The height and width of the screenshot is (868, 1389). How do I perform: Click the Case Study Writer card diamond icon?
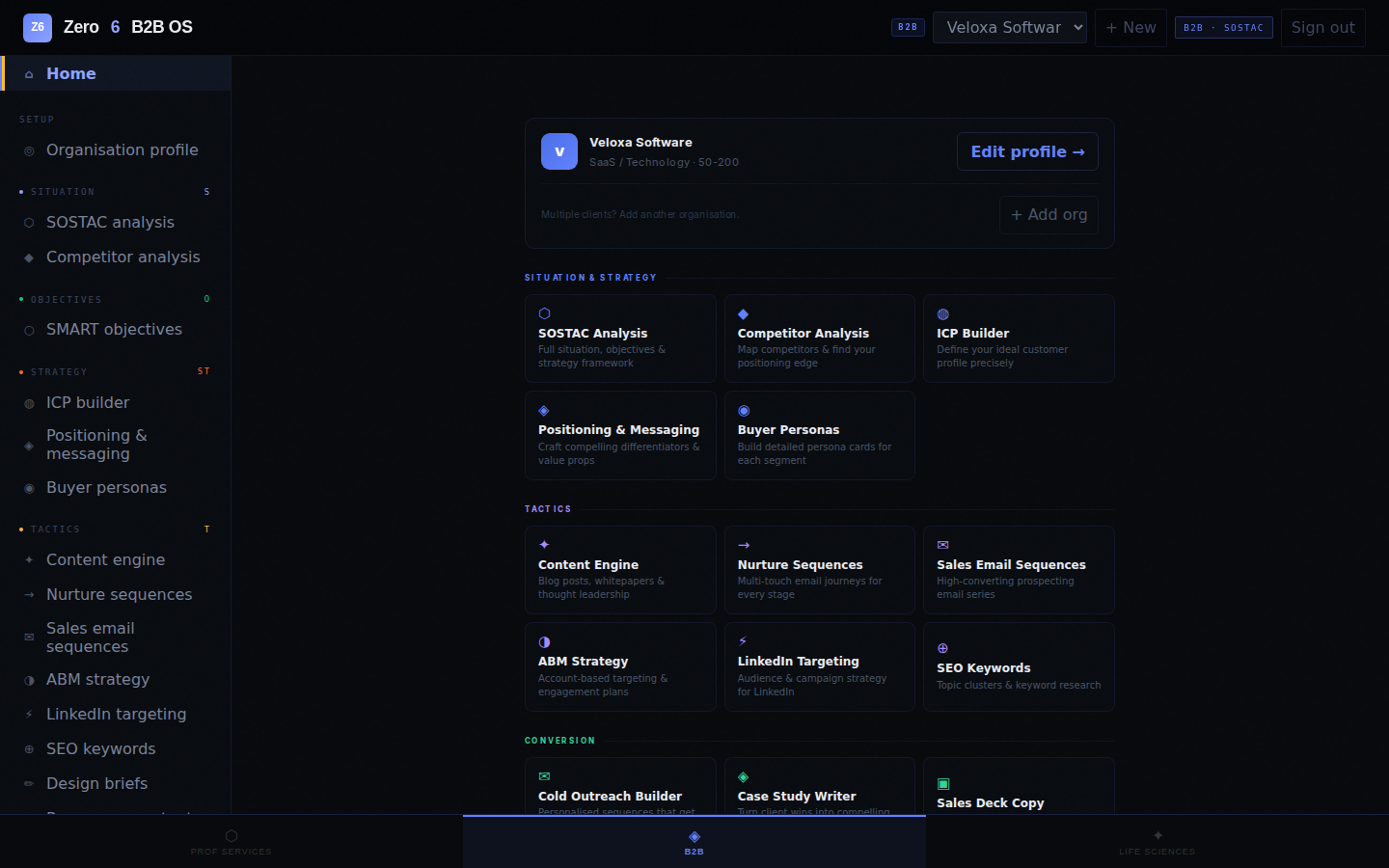[x=743, y=777]
